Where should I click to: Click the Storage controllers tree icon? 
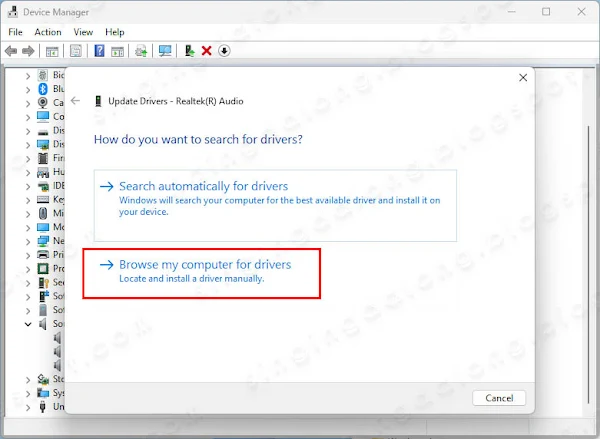pyautogui.click(x=43, y=379)
